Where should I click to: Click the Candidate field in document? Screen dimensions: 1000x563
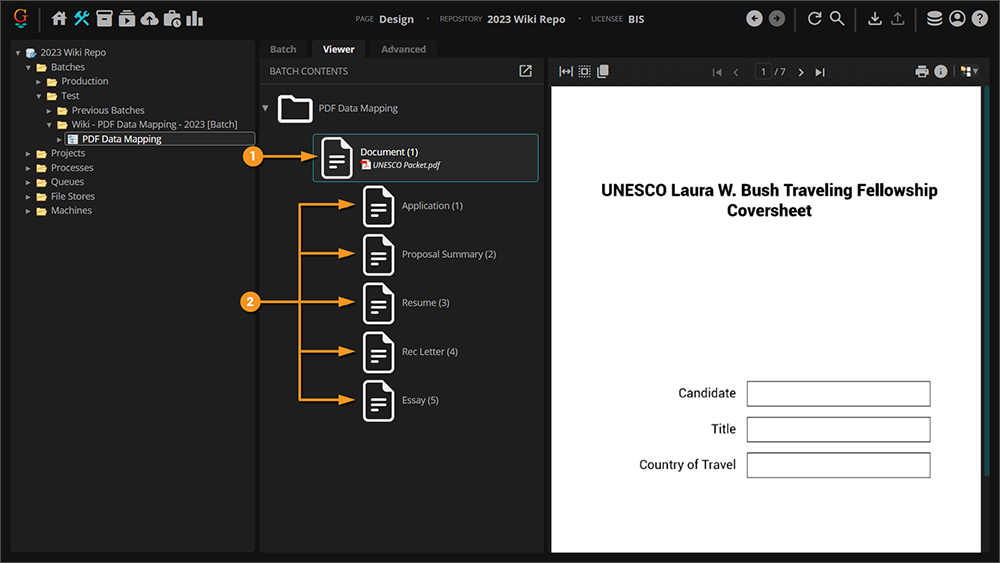point(838,393)
